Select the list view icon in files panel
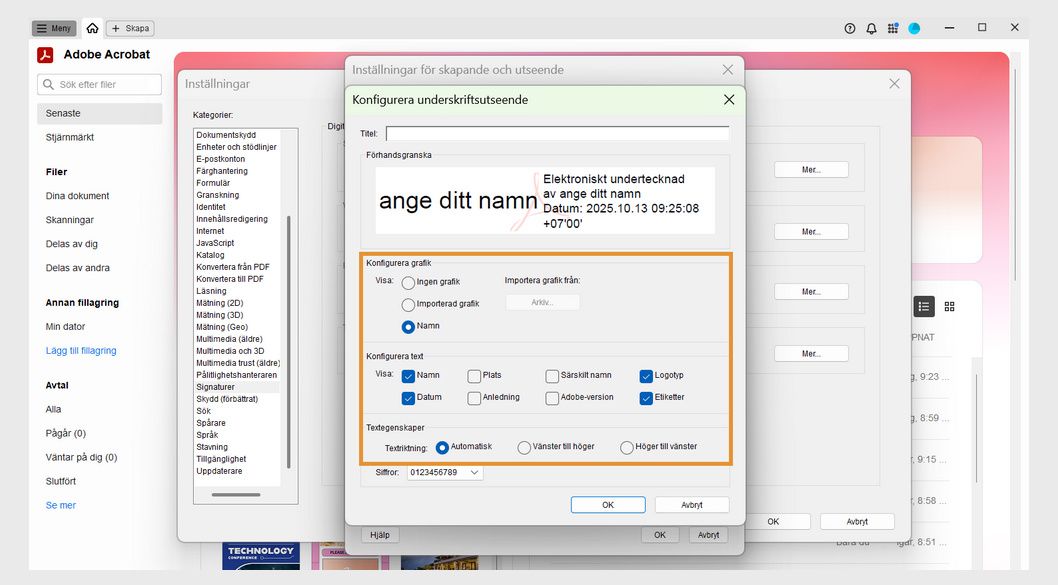The height and width of the screenshot is (585, 1058). coord(924,306)
